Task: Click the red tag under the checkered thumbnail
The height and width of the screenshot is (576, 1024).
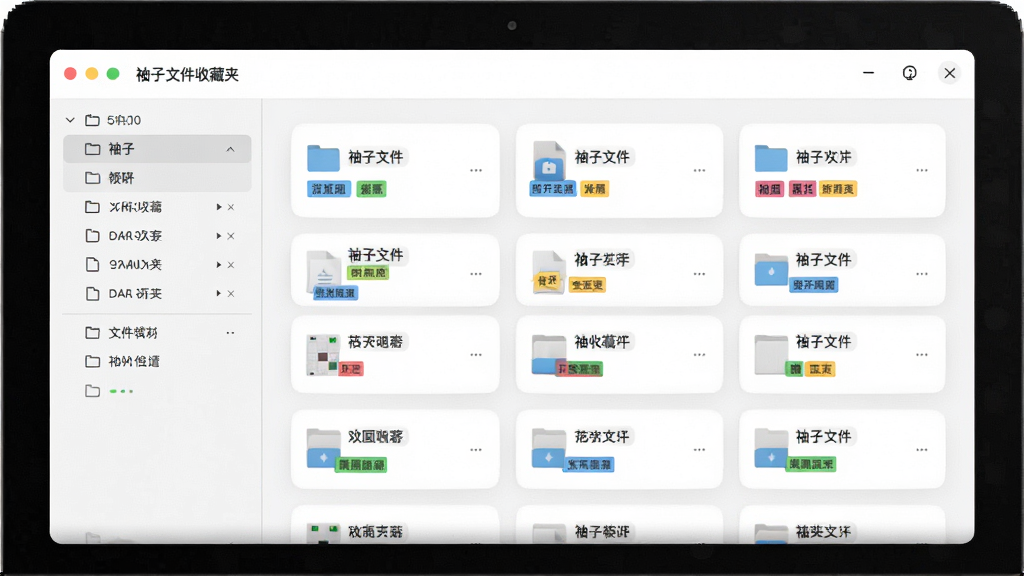Action: pos(351,369)
